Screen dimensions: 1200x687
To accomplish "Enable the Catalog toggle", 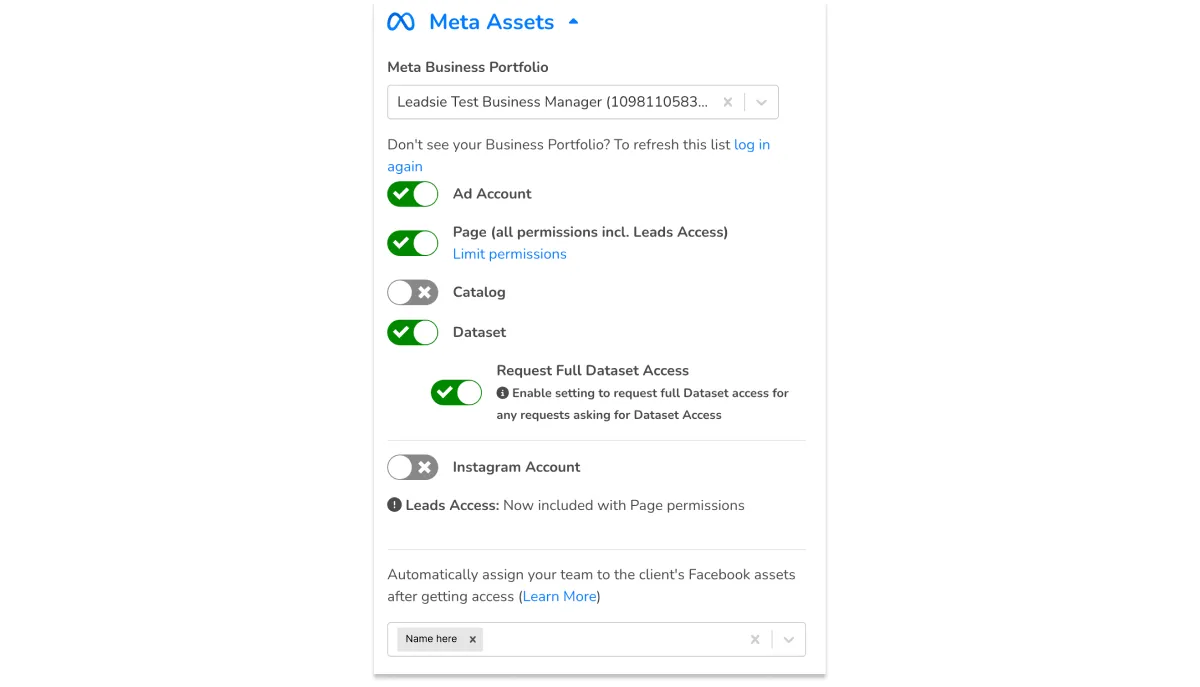I will tap(413, 292).
